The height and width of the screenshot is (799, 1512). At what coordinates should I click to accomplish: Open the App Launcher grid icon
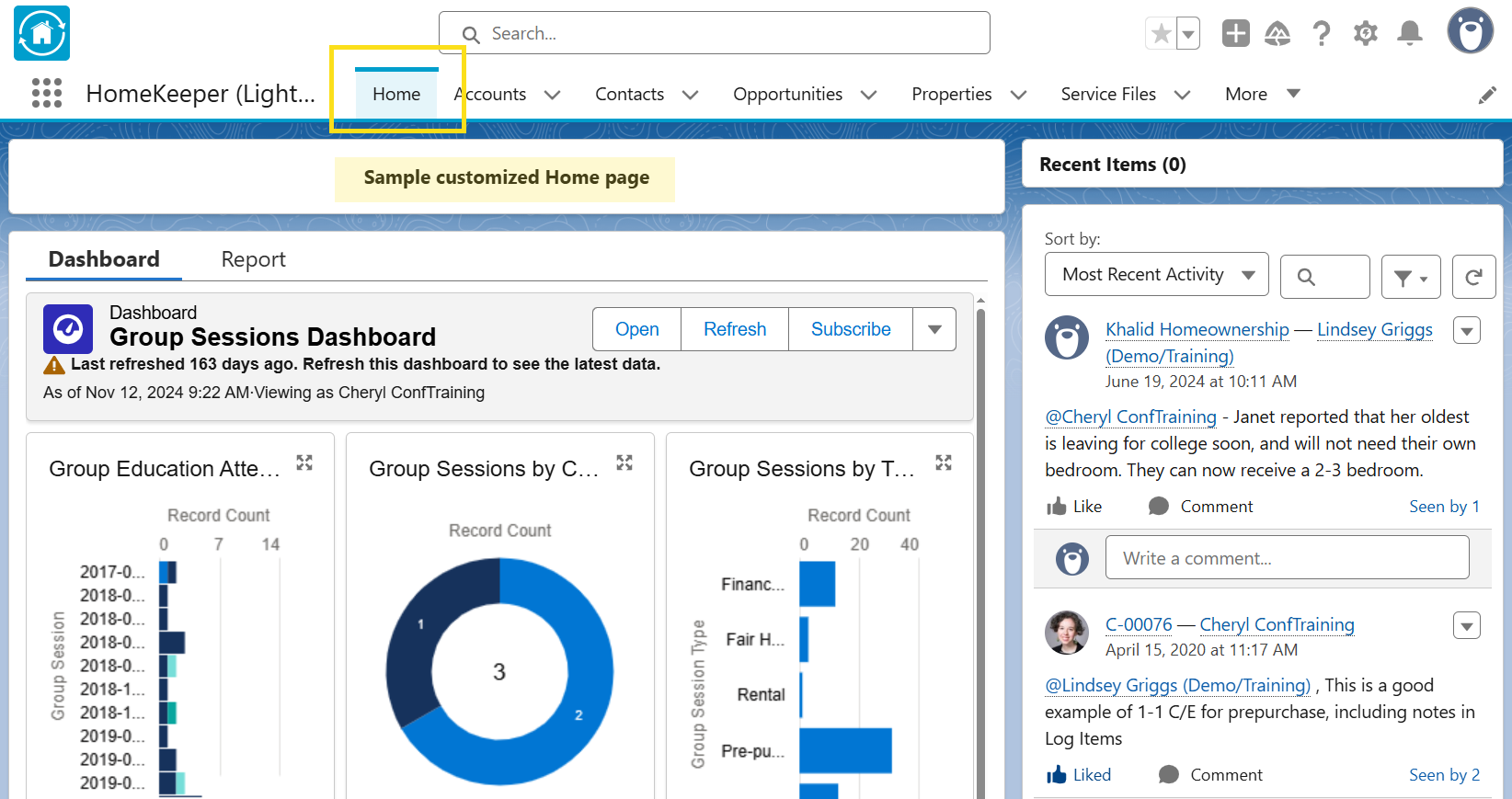coord(46,93)
